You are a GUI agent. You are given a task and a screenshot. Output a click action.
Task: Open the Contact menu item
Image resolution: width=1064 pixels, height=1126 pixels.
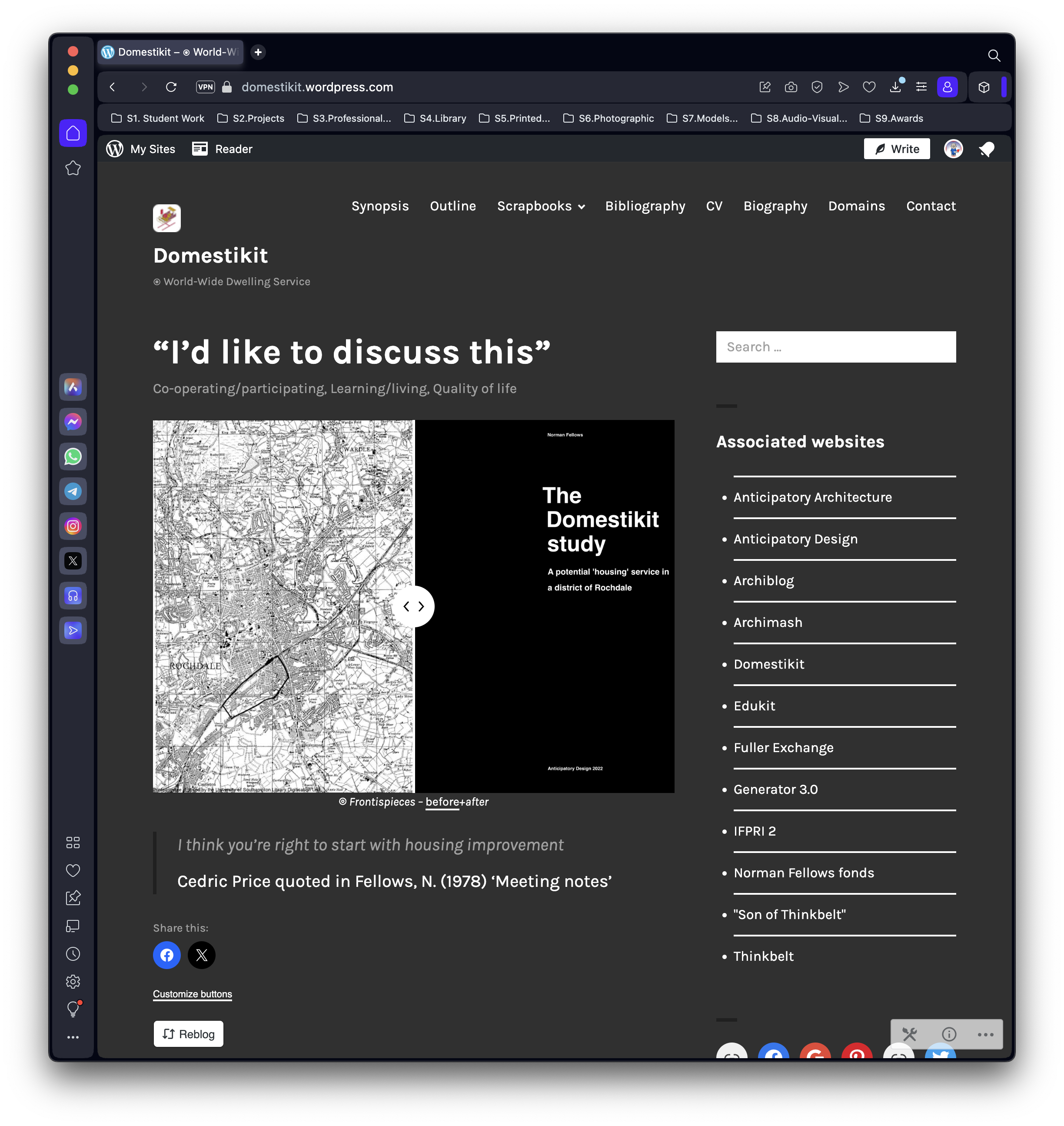coord(931,207)
